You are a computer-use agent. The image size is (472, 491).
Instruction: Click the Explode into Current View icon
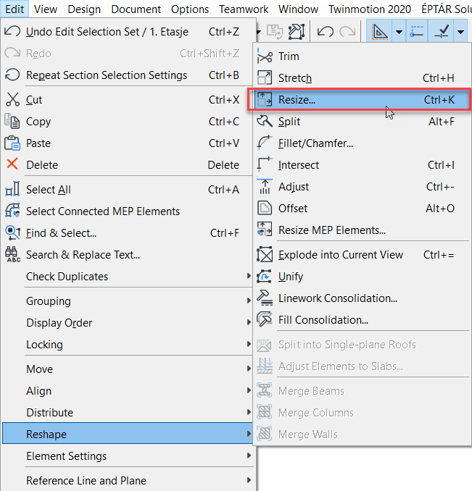click(265, 255)
